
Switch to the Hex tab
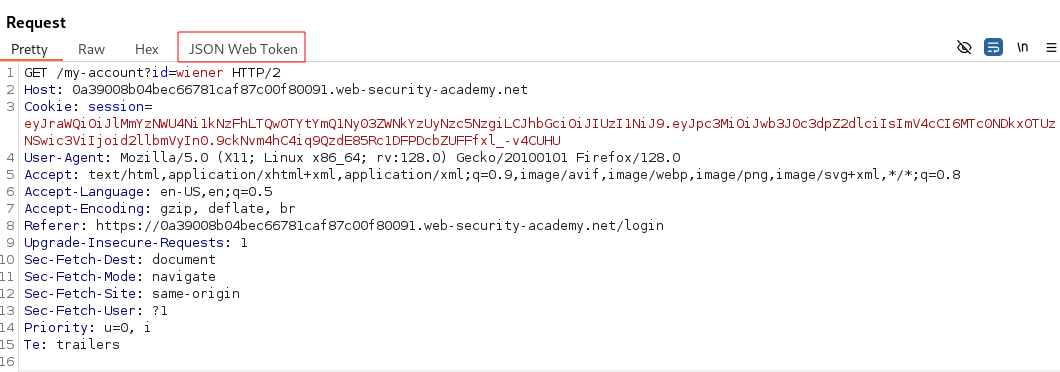click(147, 49)
